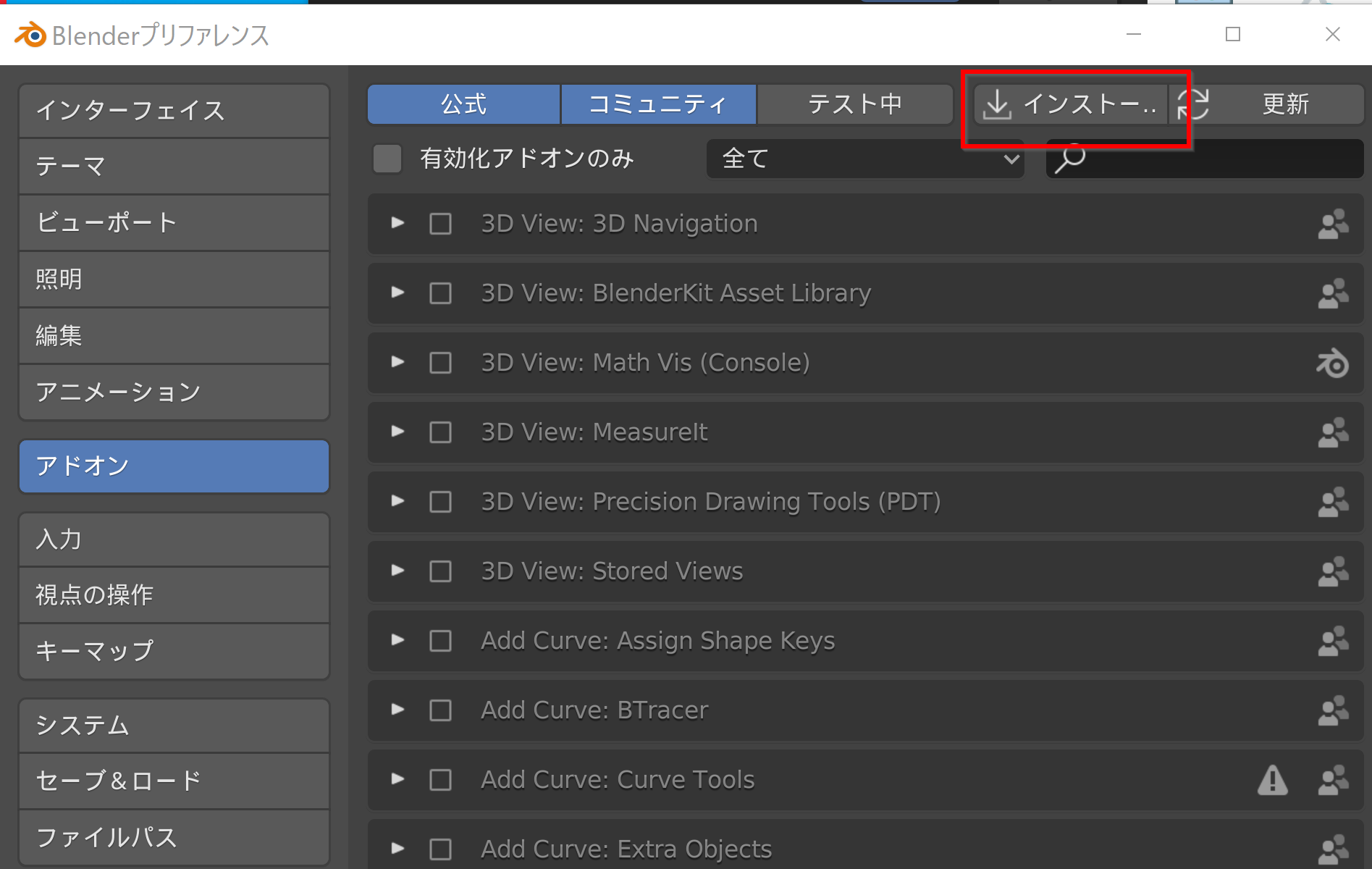Expand MeasureIt add-on details

pos(397,432)
